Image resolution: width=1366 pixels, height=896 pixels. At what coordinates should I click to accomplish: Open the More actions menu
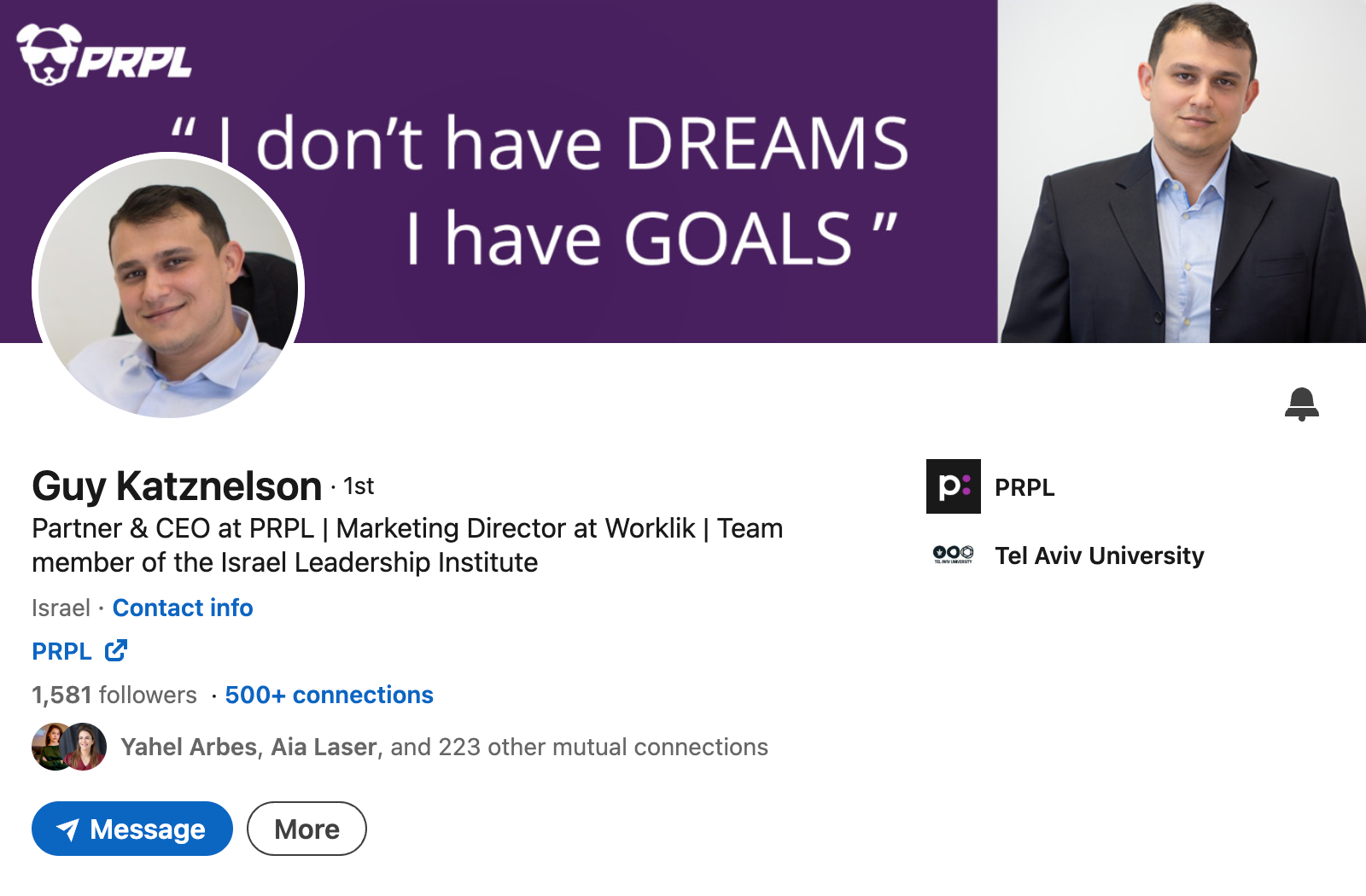(x=306, y=829)
